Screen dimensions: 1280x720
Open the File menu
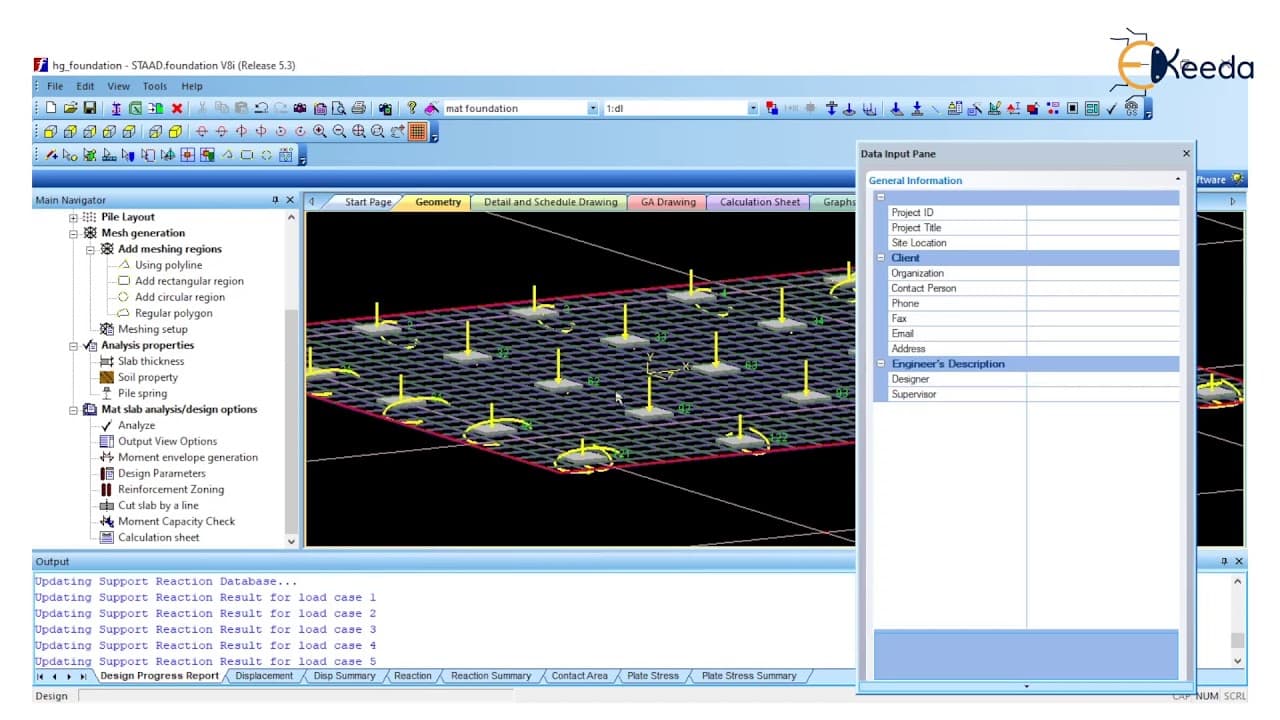[55, 87]
